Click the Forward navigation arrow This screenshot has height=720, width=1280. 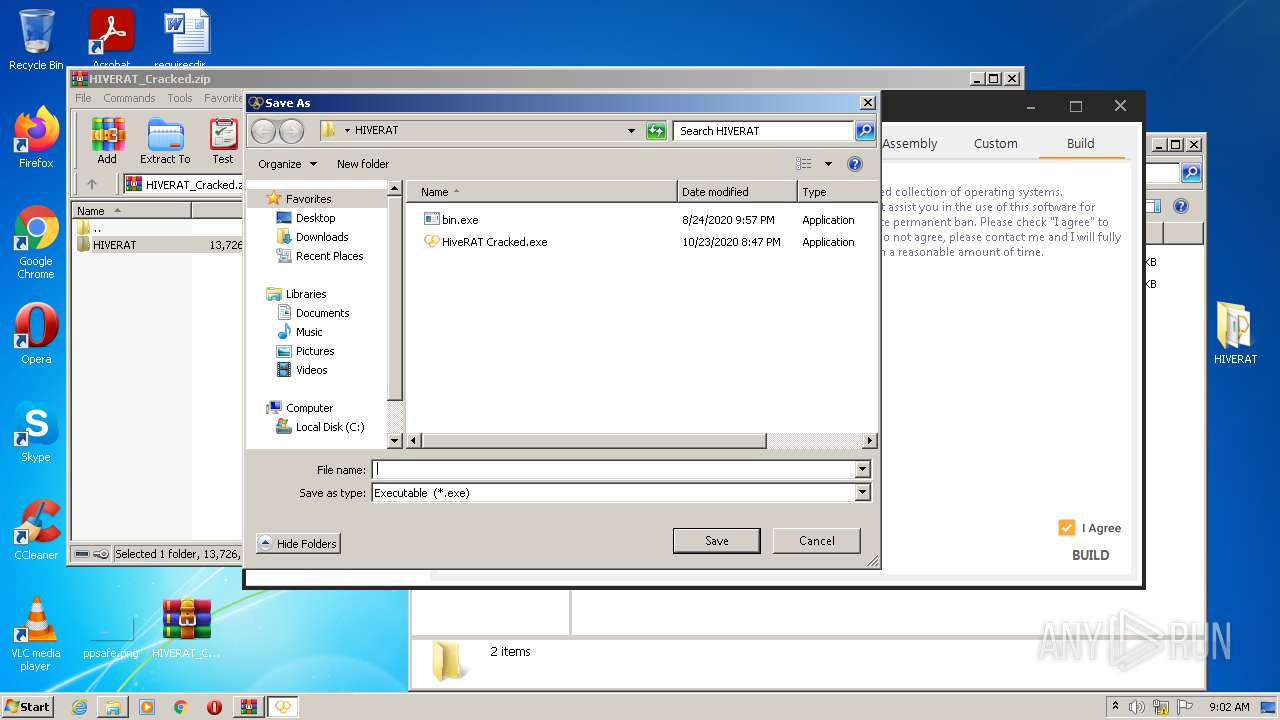point(291,130)
